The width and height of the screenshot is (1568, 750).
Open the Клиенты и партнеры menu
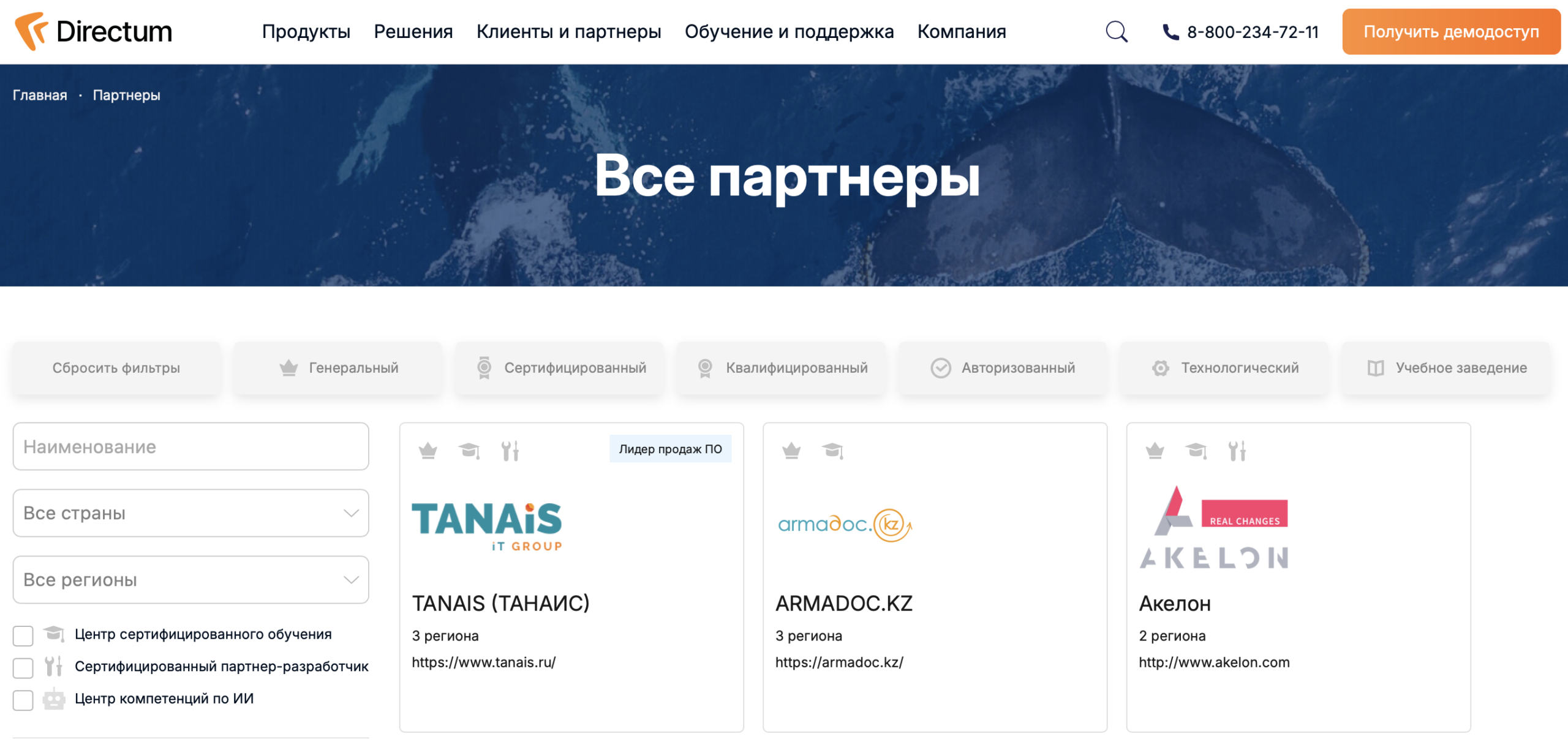click(x=569, y=31)
